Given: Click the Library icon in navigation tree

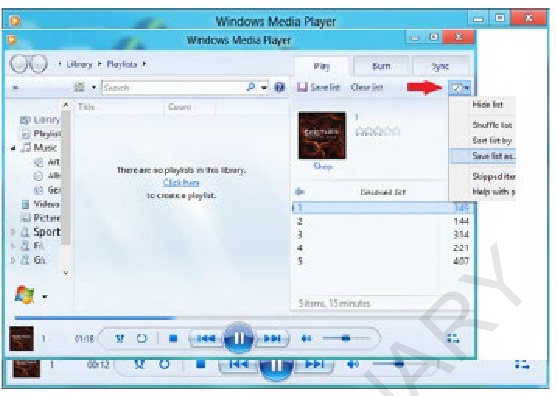Looking at the screenshot, I should pos(25,121).
